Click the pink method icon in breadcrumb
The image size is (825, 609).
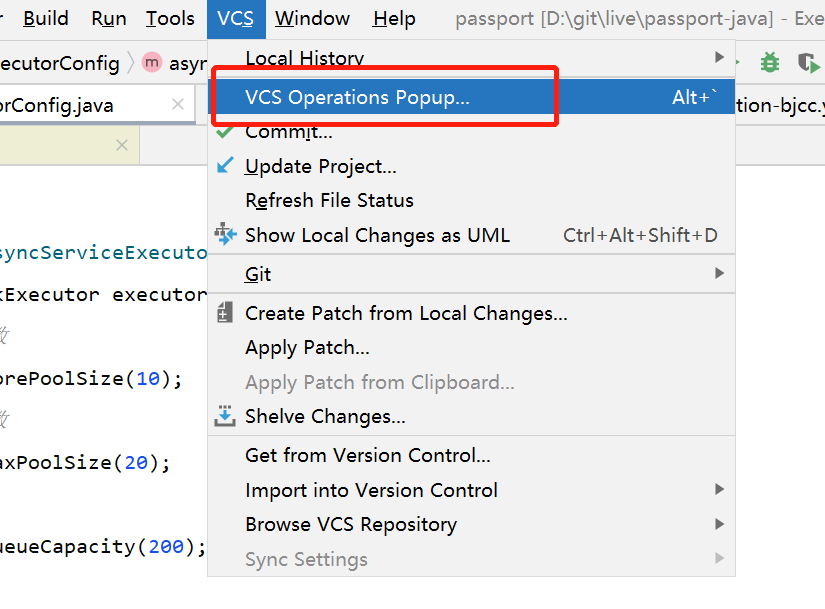coord(152,63)
